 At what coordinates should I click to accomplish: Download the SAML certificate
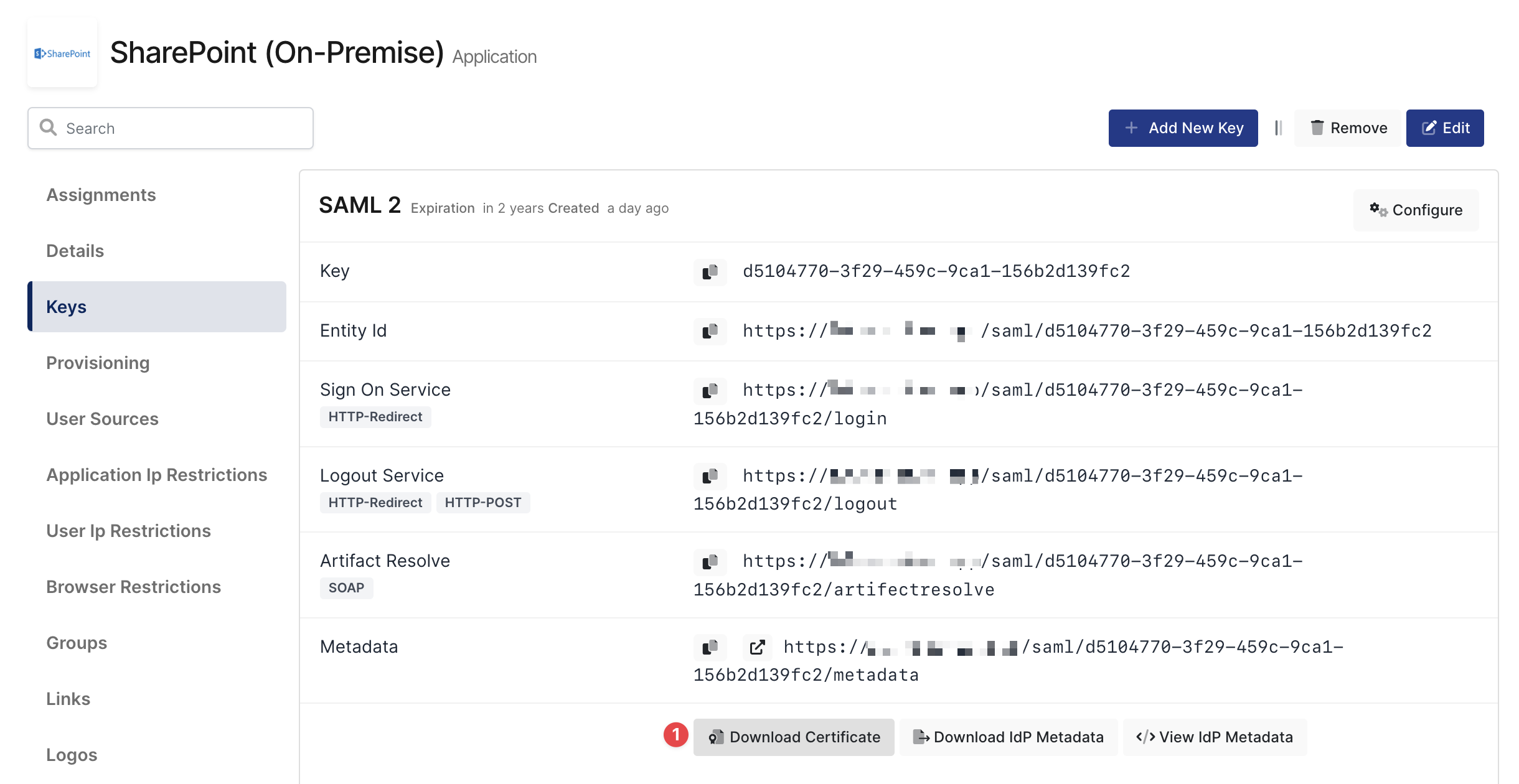pyautogui.click(x=794, y=737)
